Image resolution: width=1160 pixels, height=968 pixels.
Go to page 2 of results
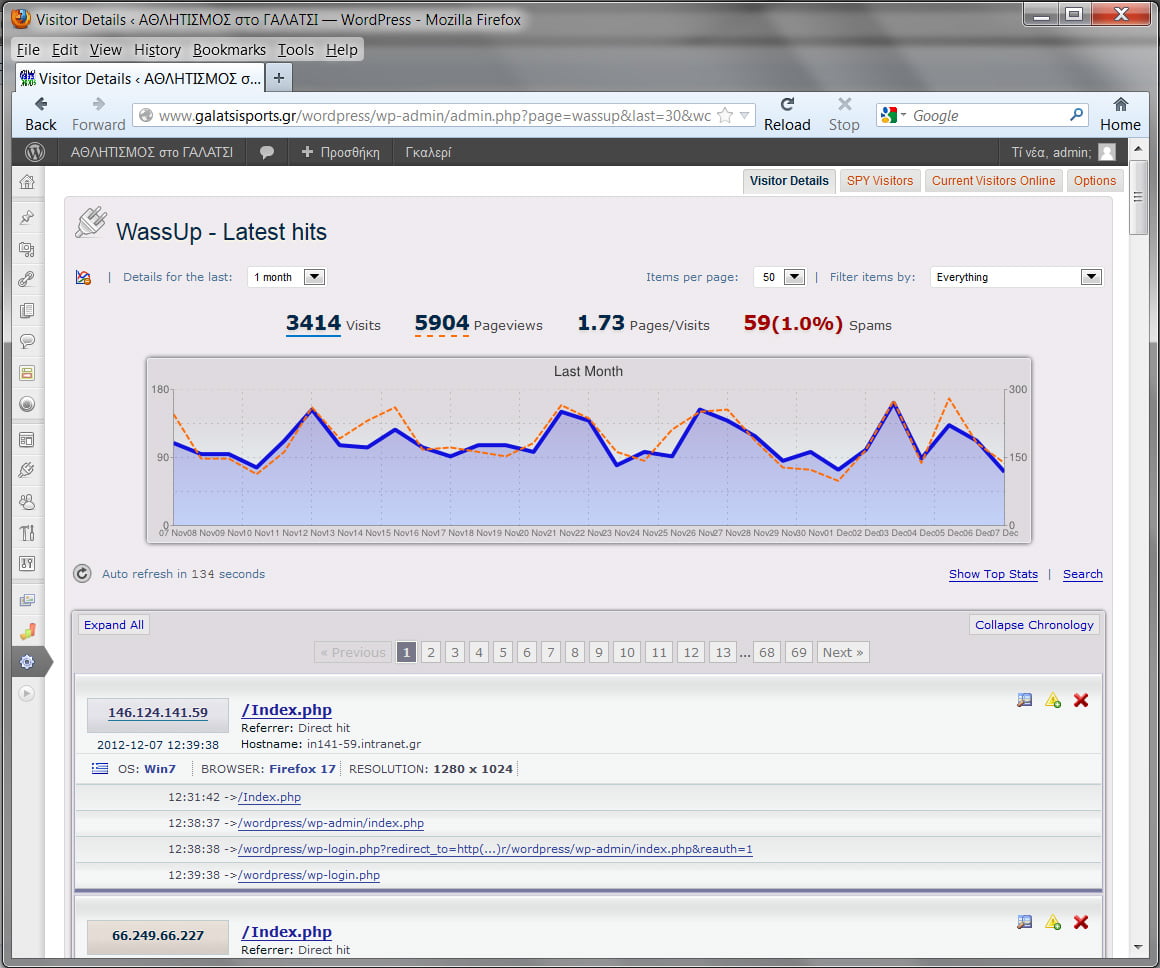[431, 652]
